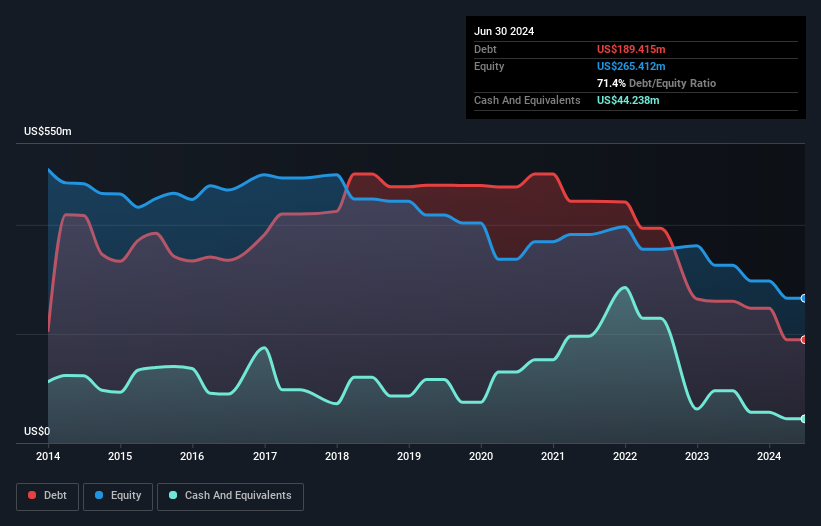This screenshot has height=526, width=821.
Task: Click the 2021 x-axis label
Action: tap(553, 456)
